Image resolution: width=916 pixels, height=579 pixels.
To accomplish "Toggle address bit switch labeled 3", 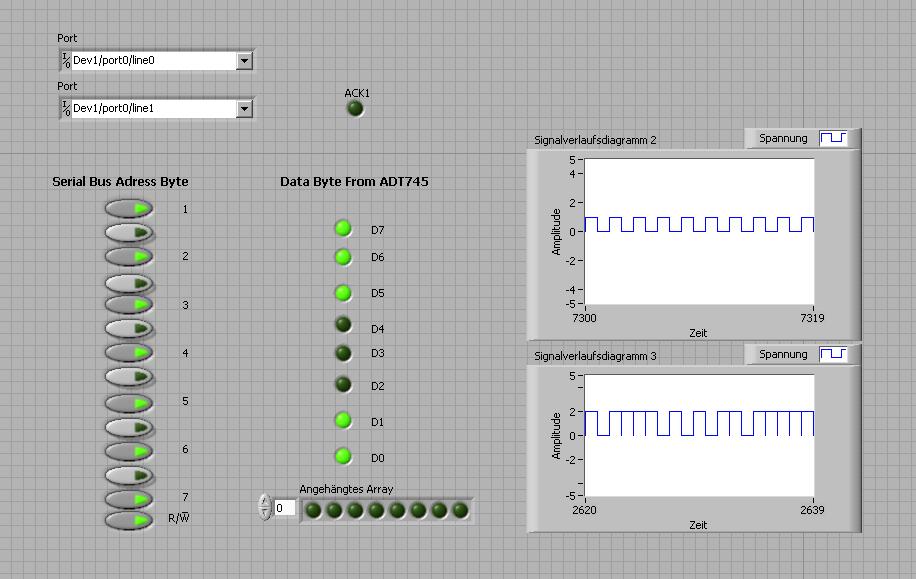I will [129, 304].
